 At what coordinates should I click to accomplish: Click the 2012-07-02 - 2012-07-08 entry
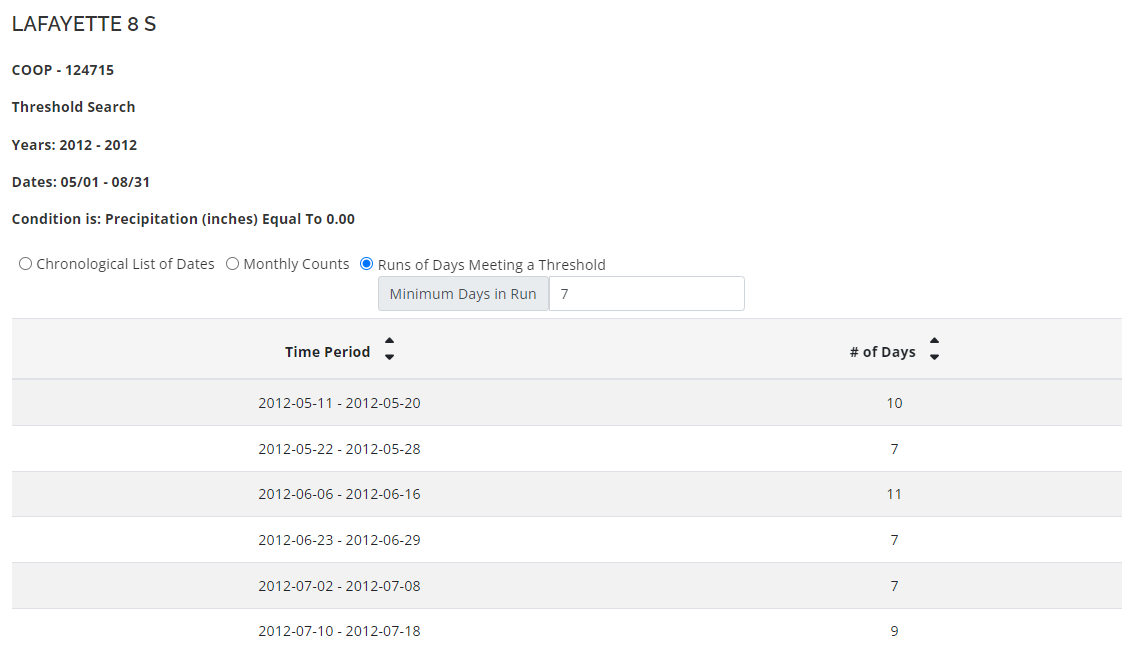pyautogui.click(x=339, y=586)
